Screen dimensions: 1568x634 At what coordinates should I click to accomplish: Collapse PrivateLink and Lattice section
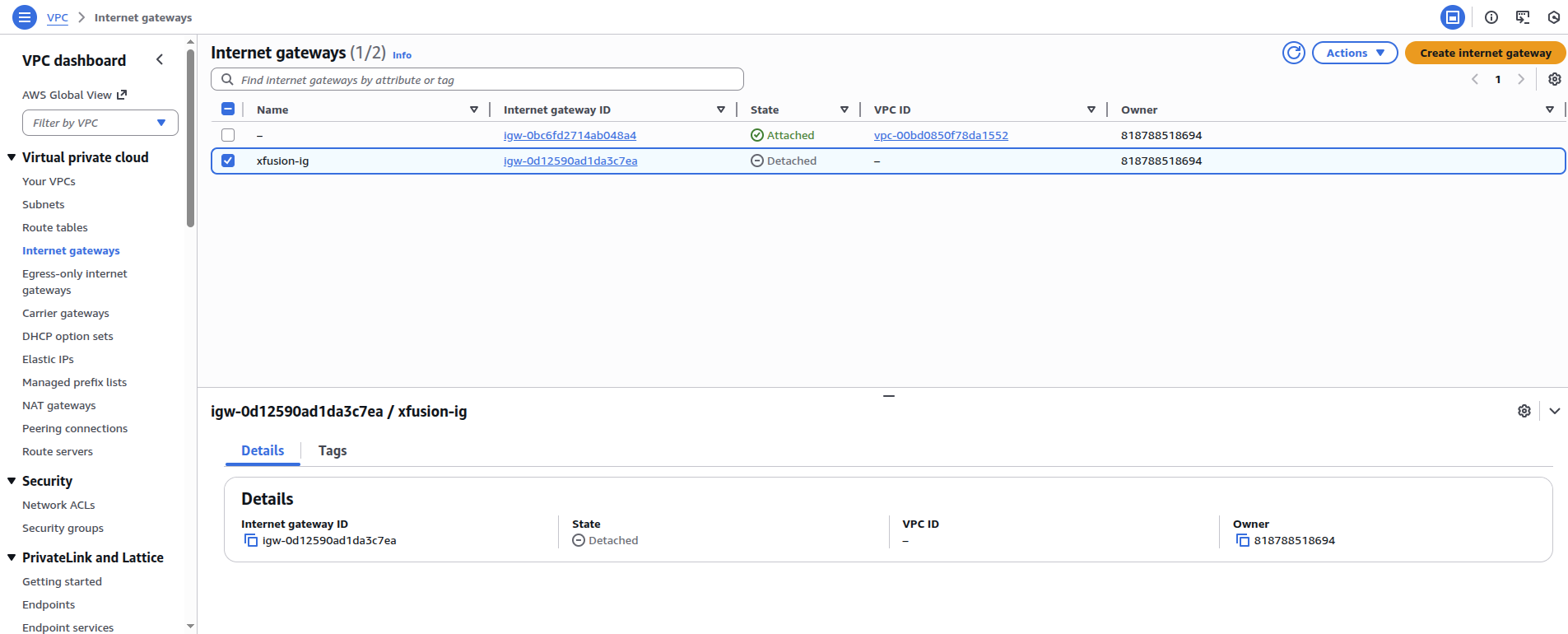click(x=12, y=557)
